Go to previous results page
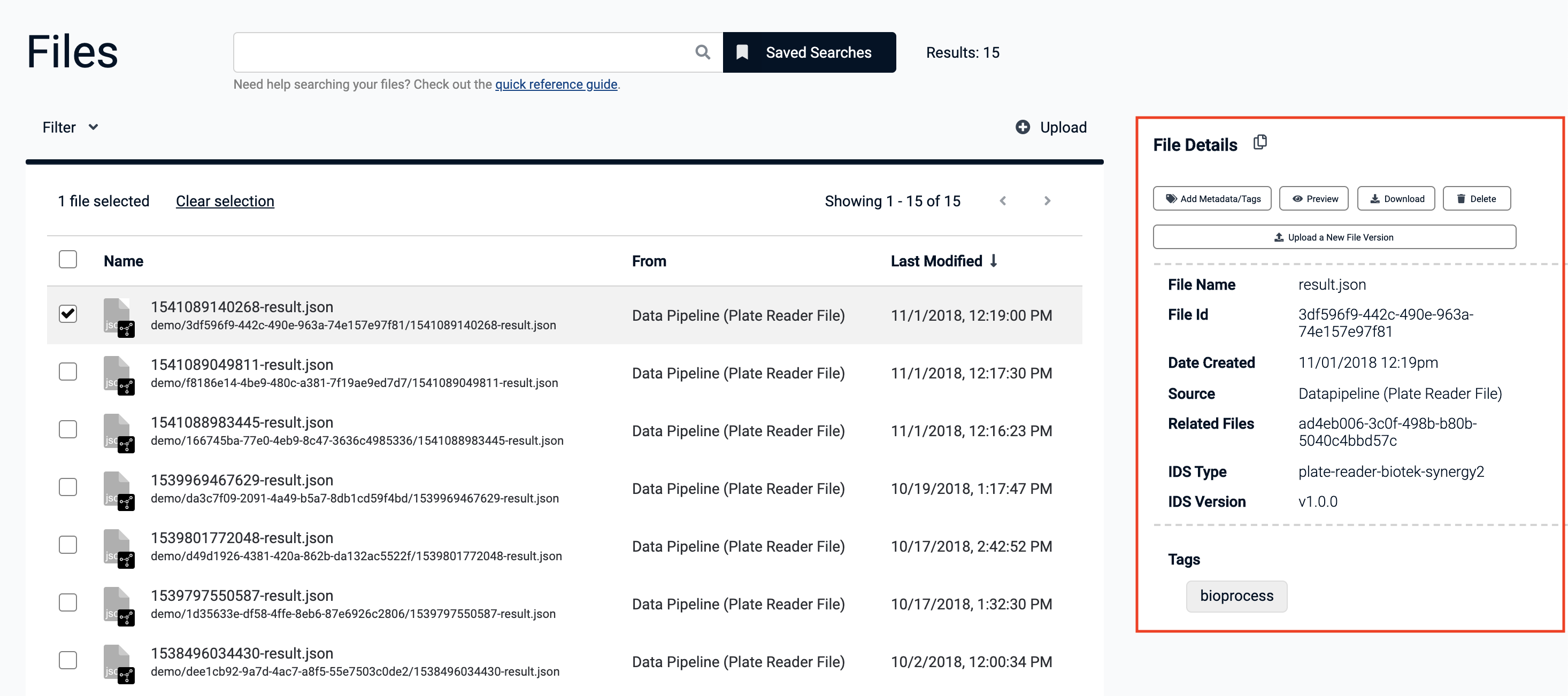Image resolution: width=1568 pixels, height=696 pixels. pyautogui.click(x=1003, y=201)
